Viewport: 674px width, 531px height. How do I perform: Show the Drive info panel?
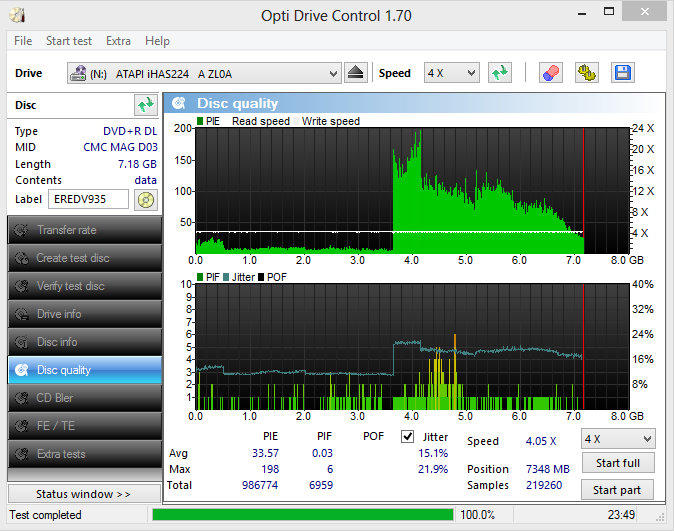(85, 314)
